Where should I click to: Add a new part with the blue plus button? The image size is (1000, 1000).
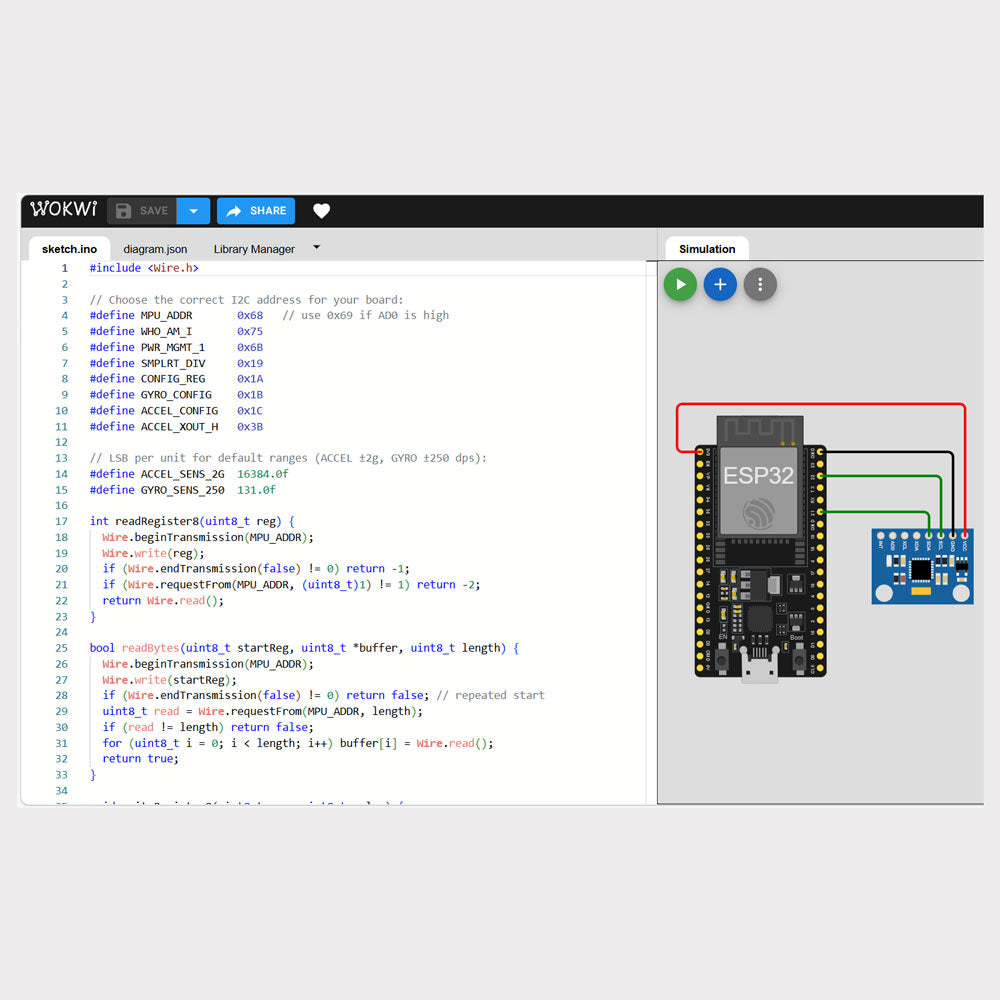[720, 284]
